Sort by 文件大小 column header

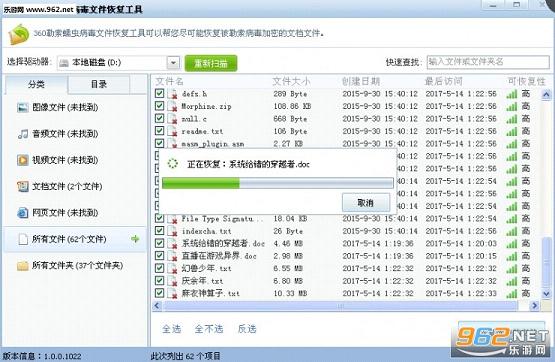point(291,82)
